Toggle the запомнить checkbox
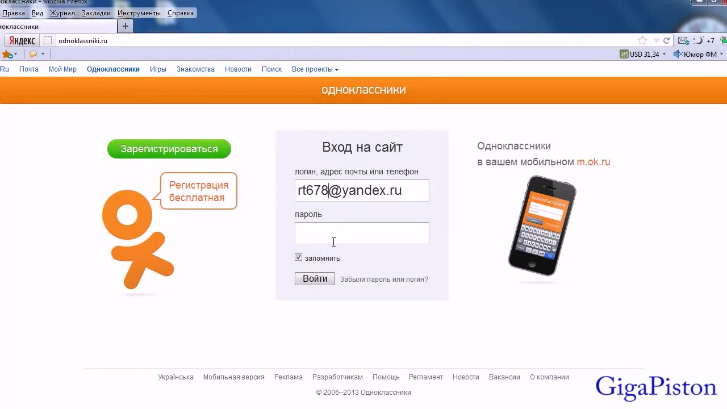The height and width of the screenshot is (409, 727). click(x=298, y=257)
